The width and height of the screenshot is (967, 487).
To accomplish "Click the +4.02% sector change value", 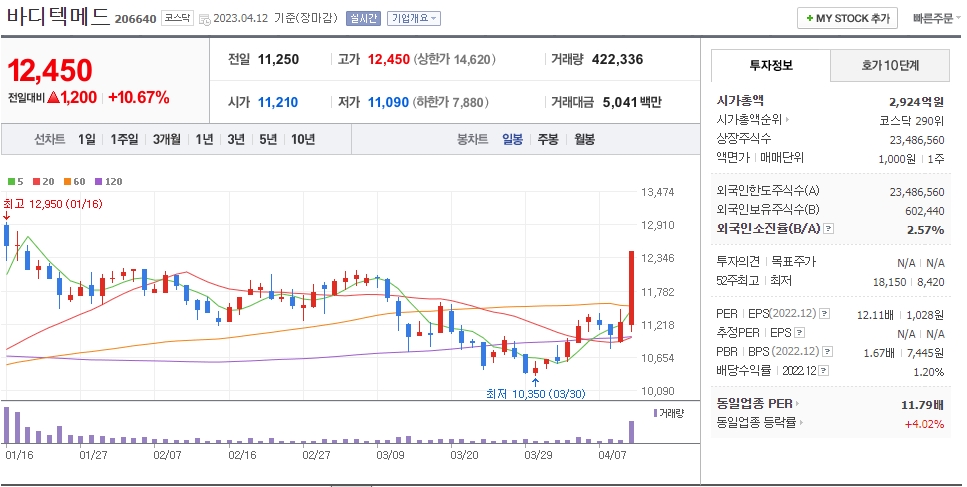I will coord(924,424).
